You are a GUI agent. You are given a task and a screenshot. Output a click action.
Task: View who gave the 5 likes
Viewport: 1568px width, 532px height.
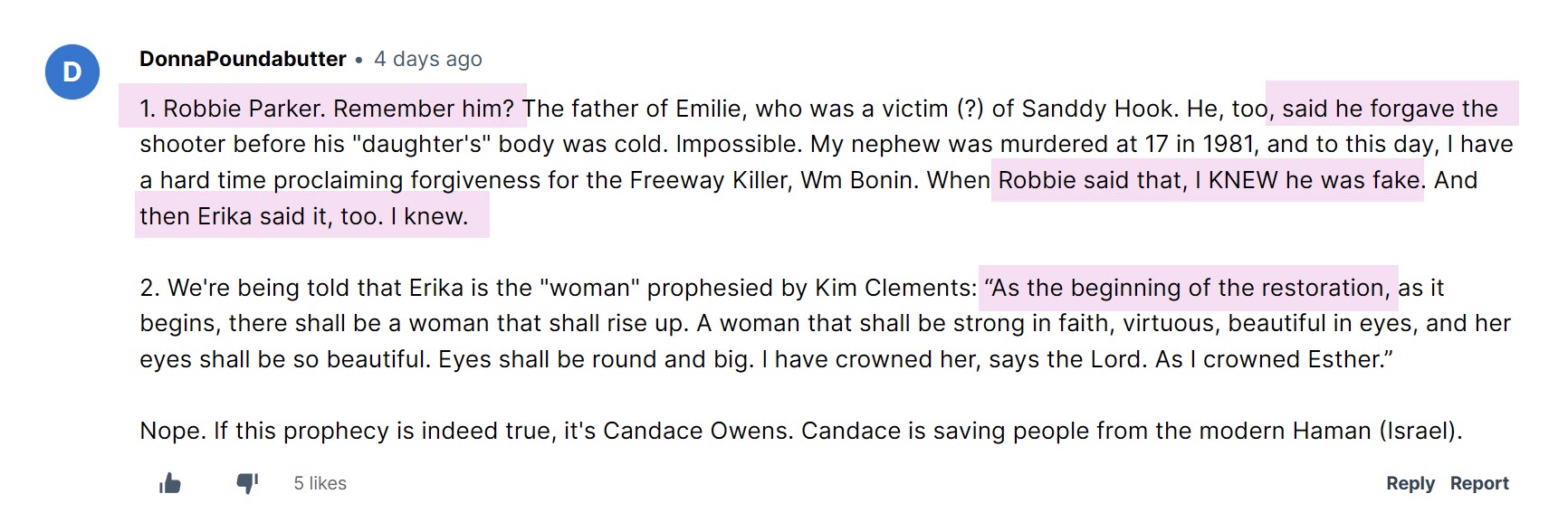click(x=320, y=483)
